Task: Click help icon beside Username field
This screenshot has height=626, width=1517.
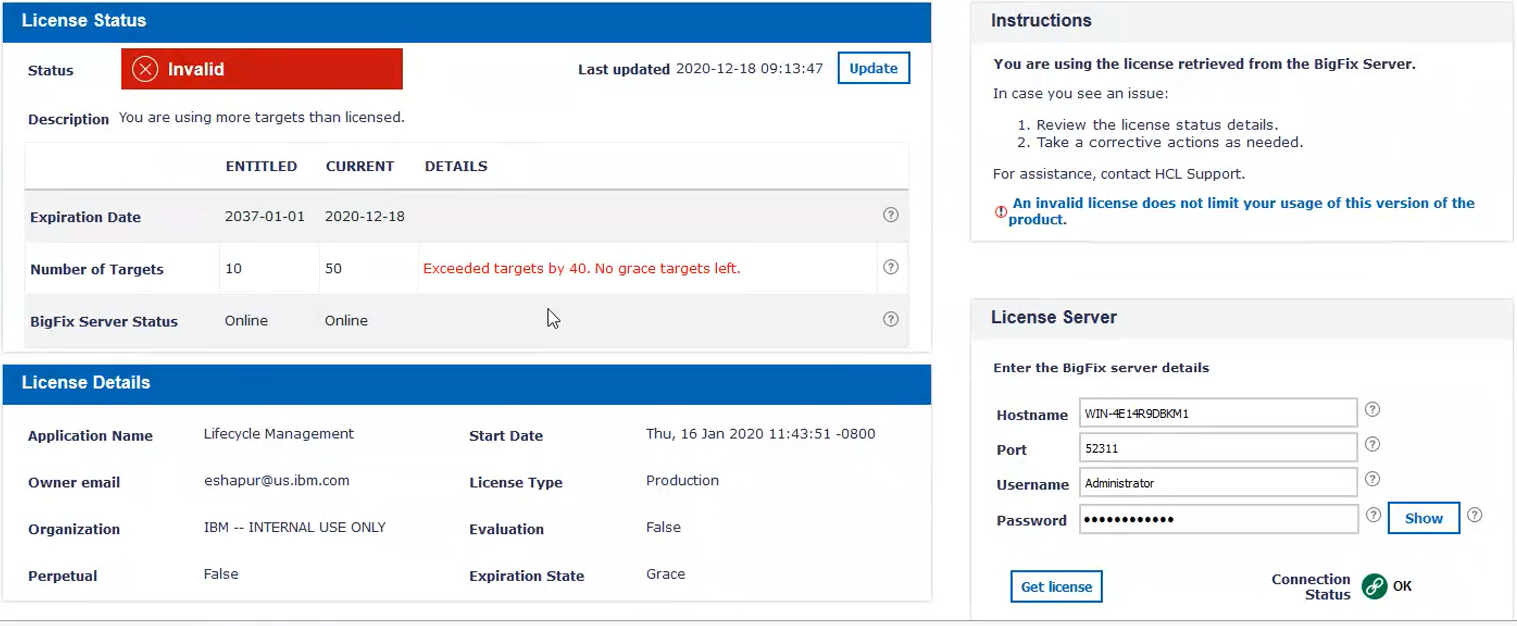Action: [1373, 479]
